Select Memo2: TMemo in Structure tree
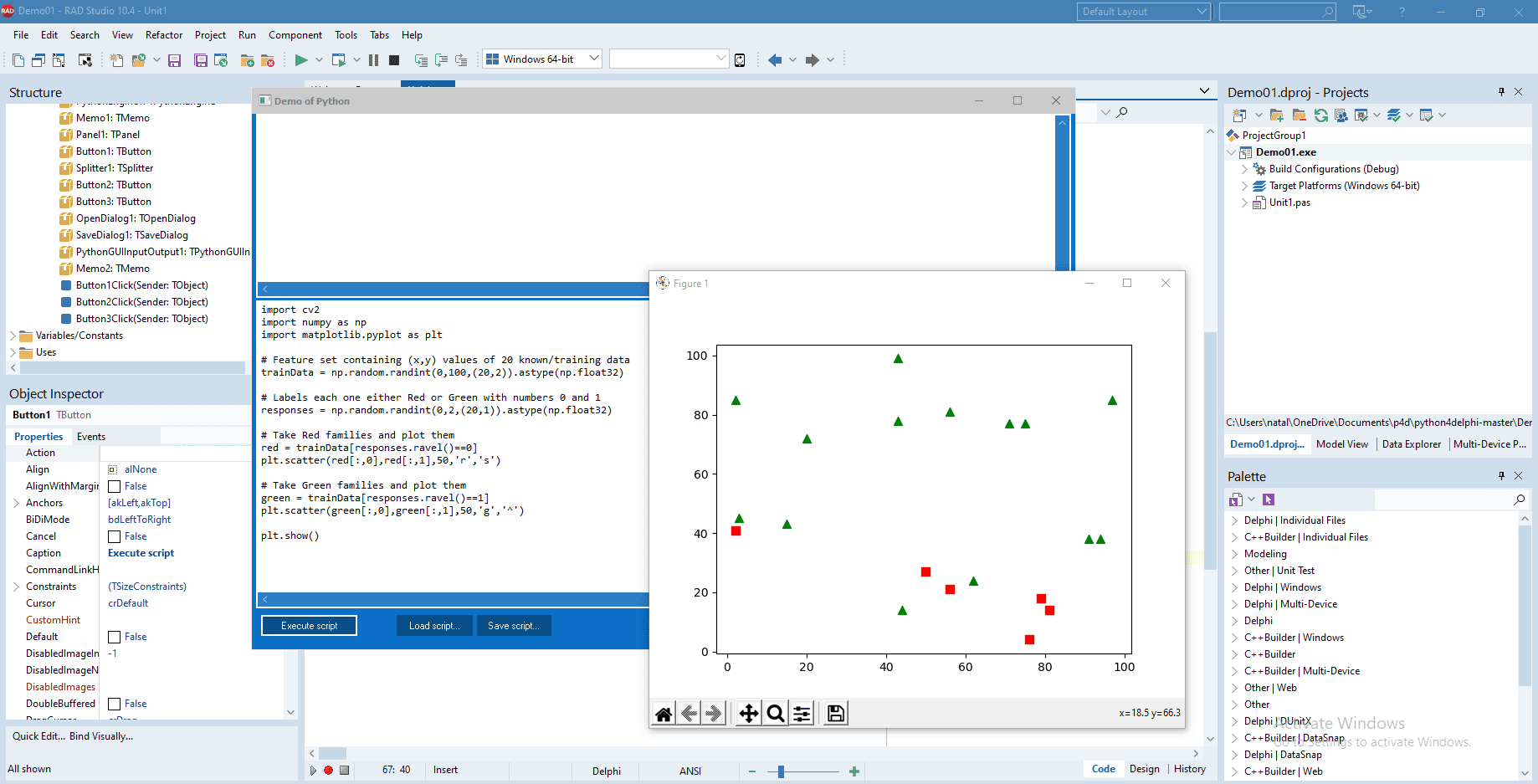This screenshot has height=784, width=1538. 113,269
